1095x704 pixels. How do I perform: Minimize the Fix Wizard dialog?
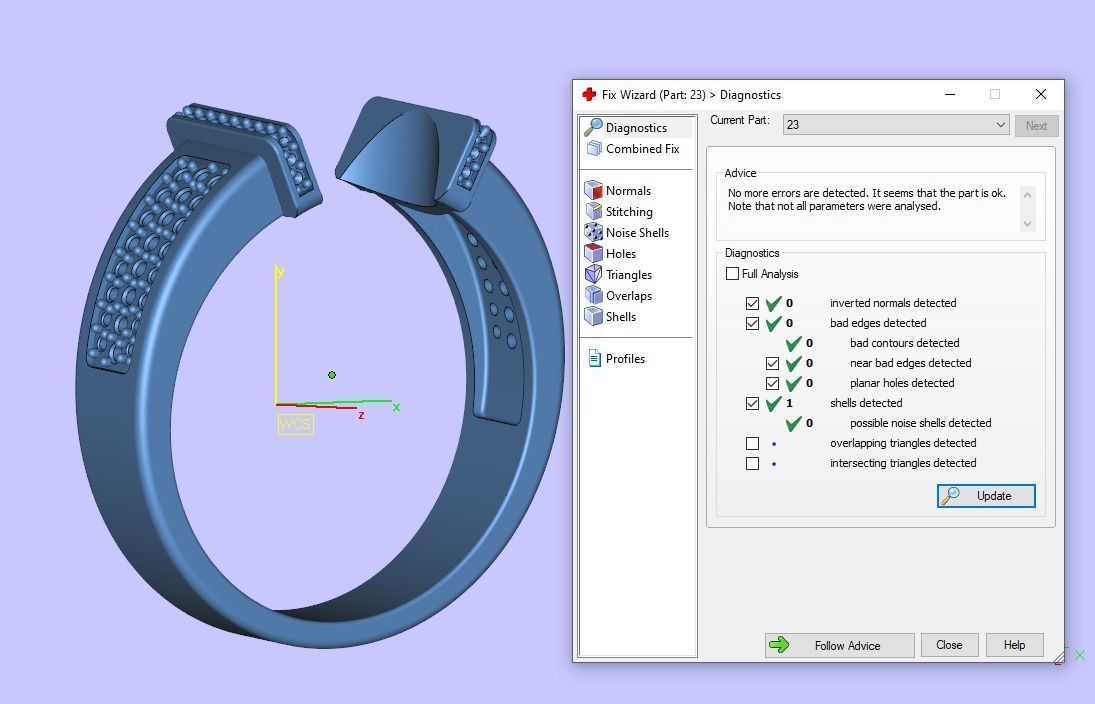[x=950, y=94]
